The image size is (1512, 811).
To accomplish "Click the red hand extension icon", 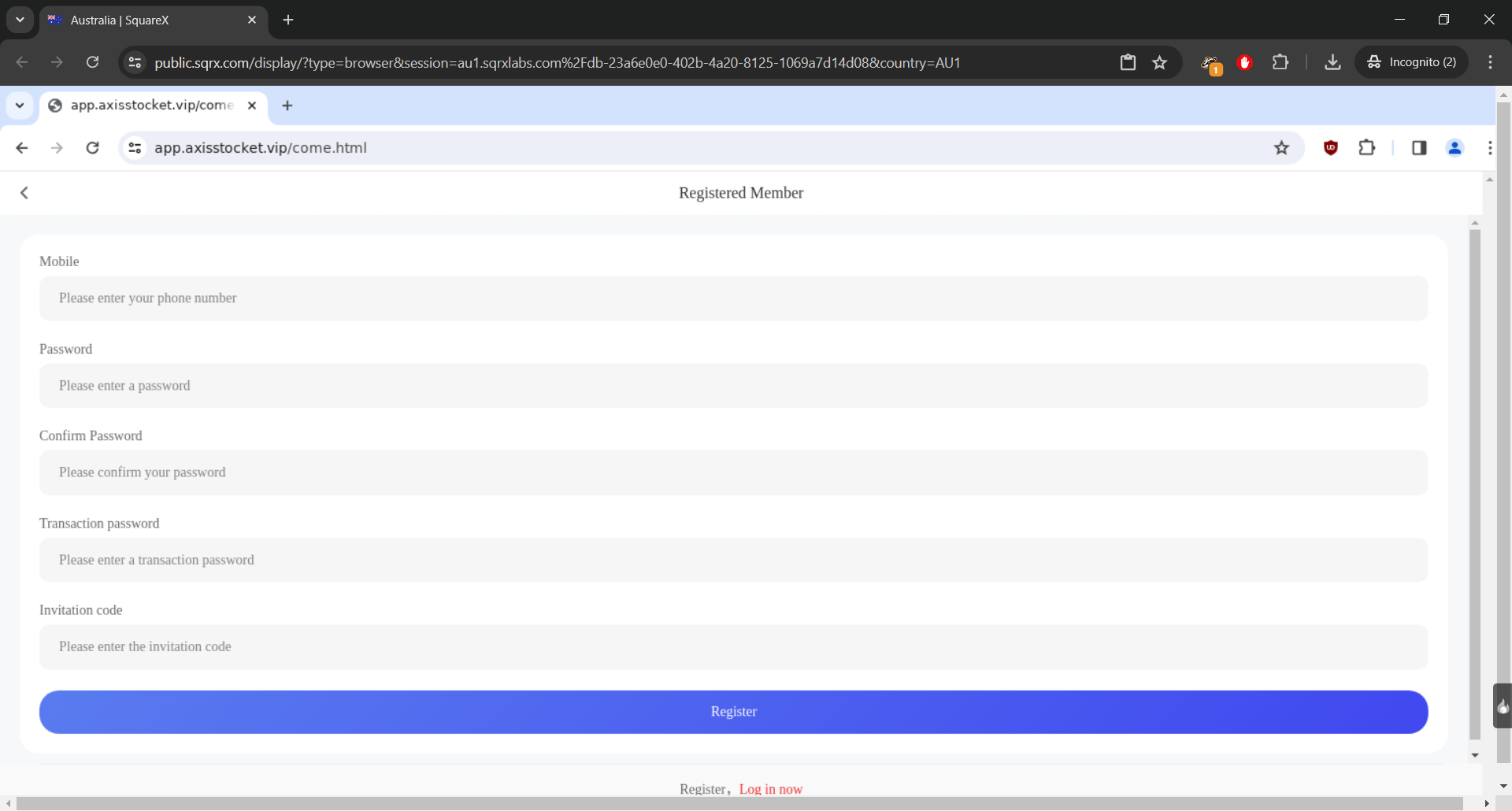I will coord(1244,62).
